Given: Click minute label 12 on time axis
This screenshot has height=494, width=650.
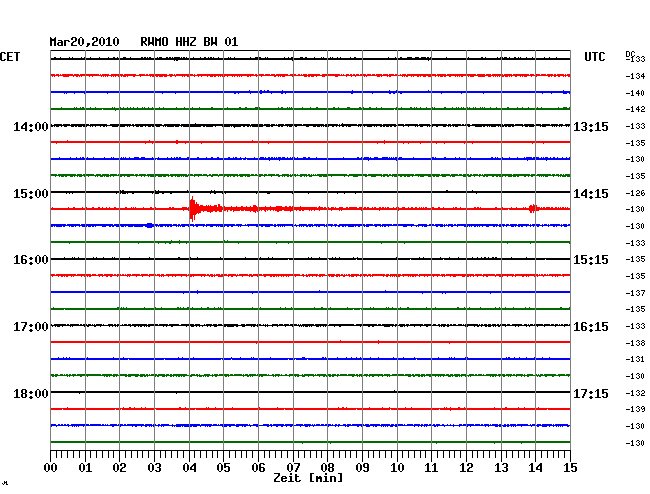Looking at the screenshot, I should pyautogui.click(x=466, y=467).
